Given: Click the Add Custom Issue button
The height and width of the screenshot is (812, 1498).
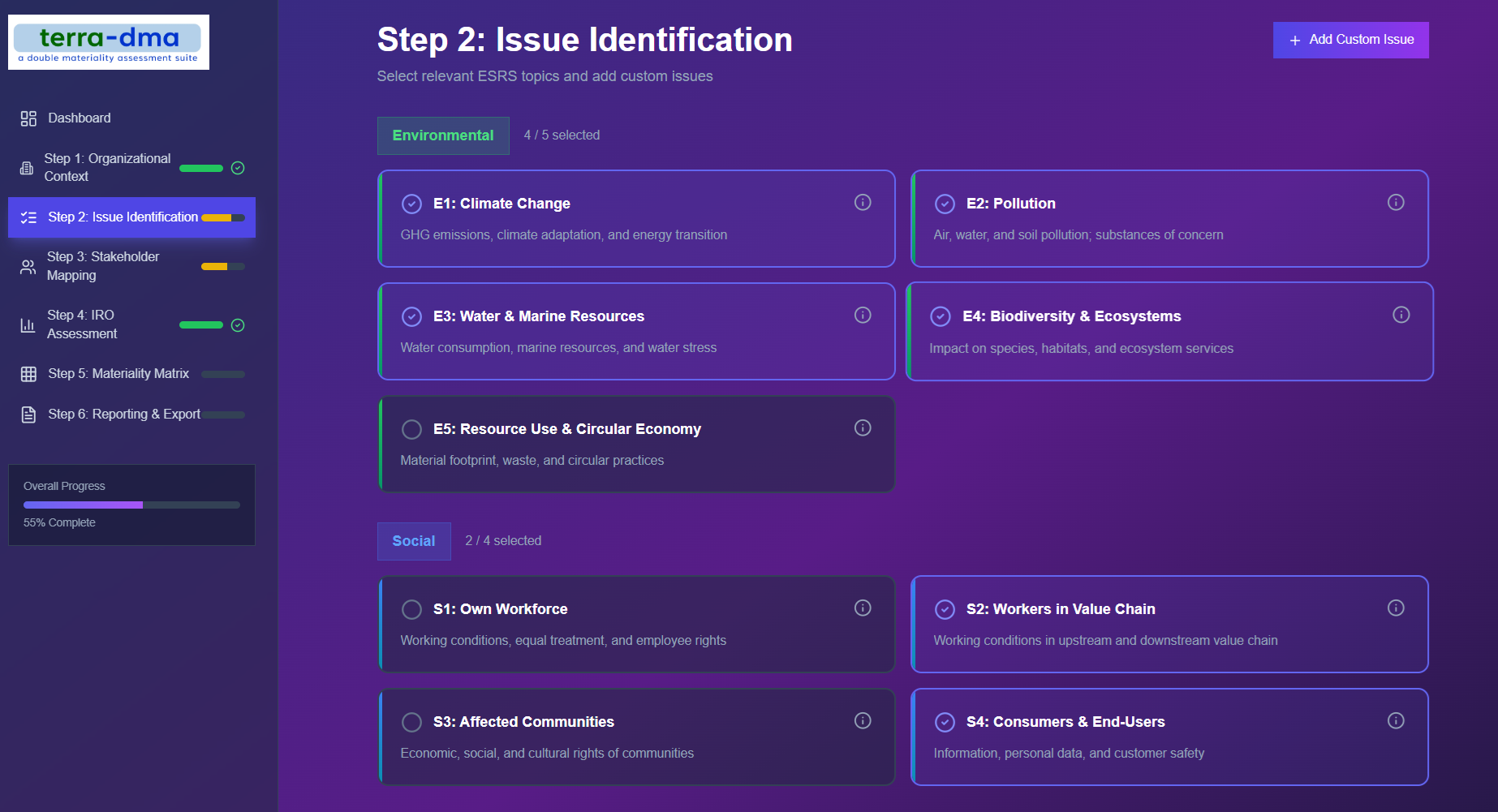Looking at the screenshot, I should 1350,40.
